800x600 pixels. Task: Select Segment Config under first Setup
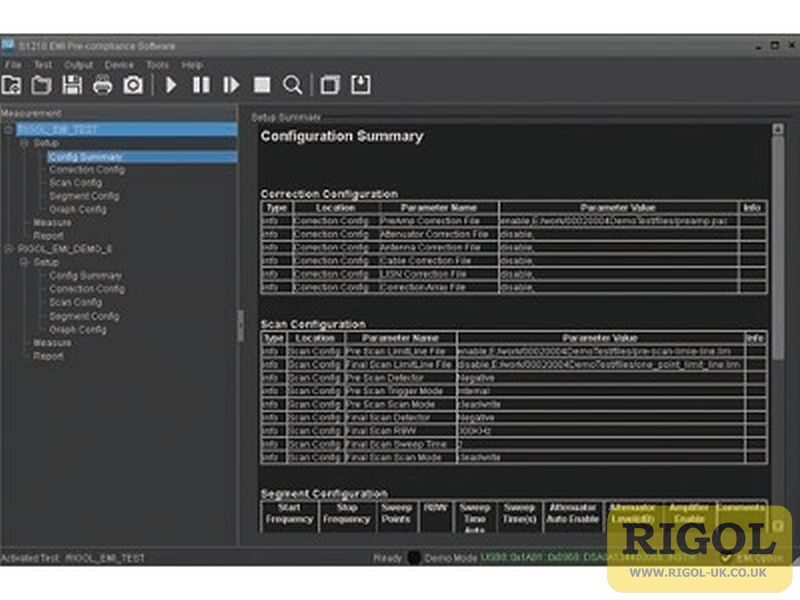point(84,196)
